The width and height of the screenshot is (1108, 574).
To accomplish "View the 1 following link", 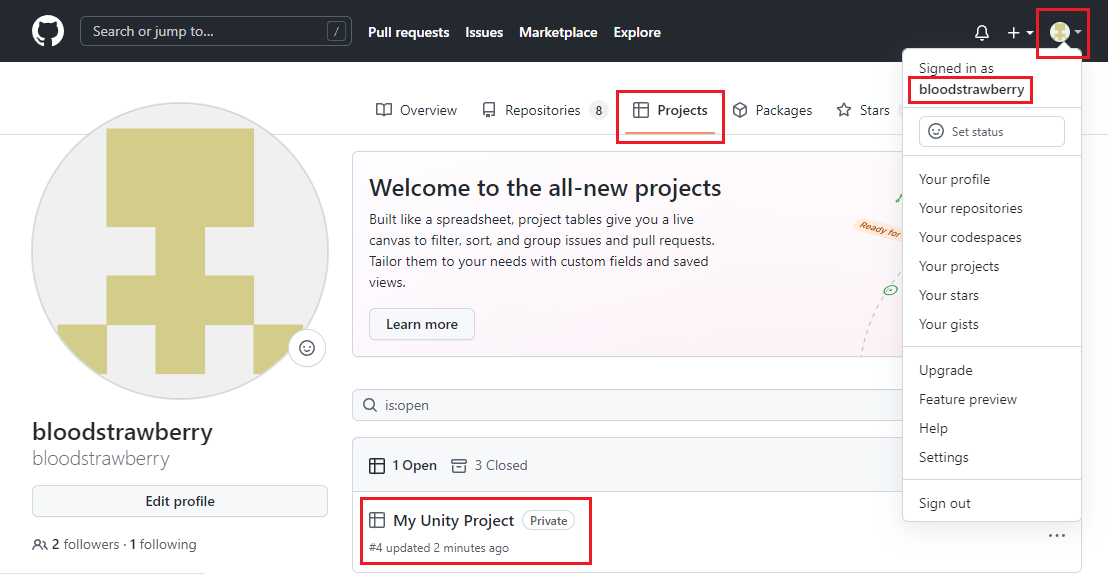I will point(163,544).
